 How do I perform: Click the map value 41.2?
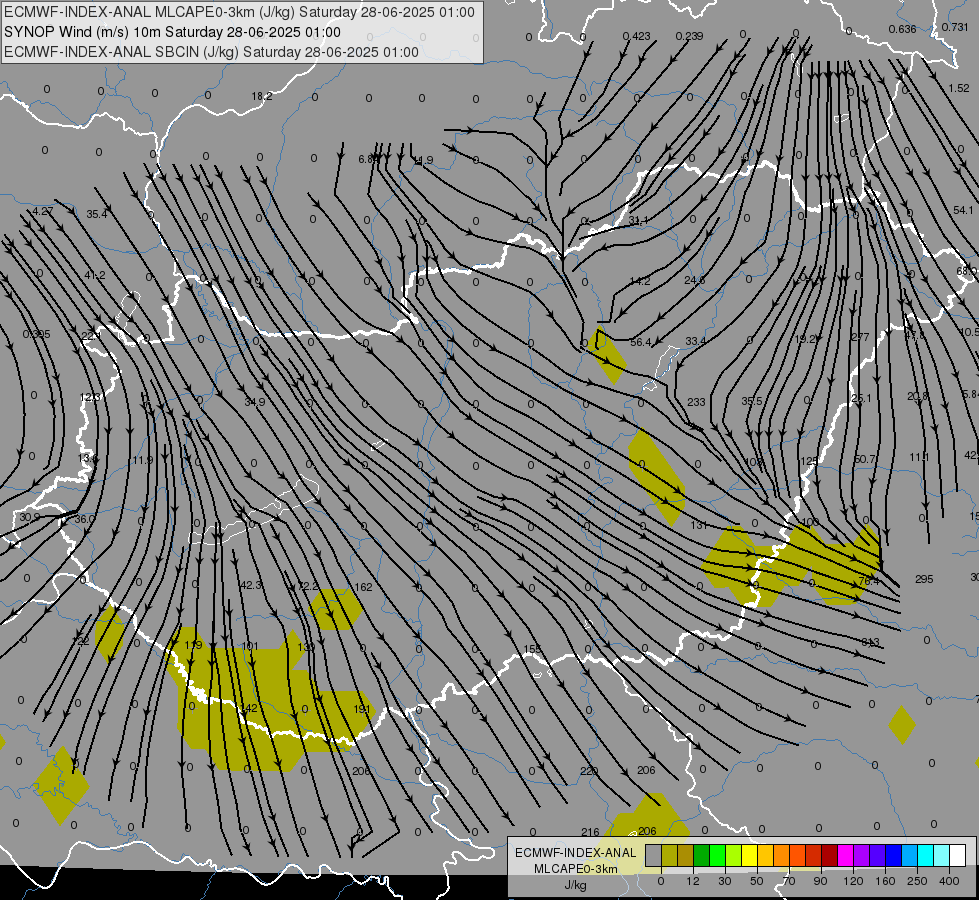(x=95, y=275)
